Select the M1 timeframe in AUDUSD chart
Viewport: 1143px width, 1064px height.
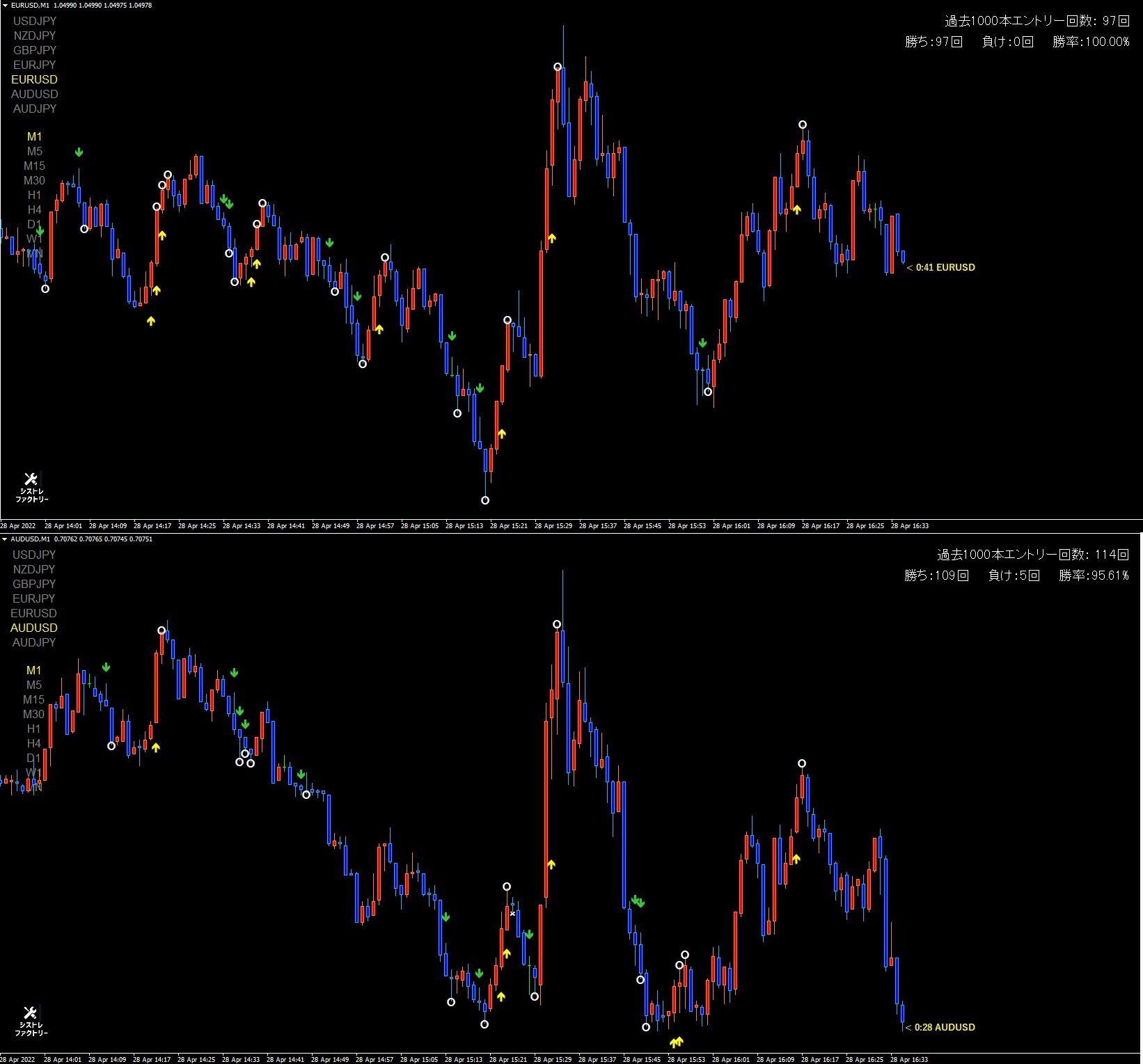(x=34, y=670)
